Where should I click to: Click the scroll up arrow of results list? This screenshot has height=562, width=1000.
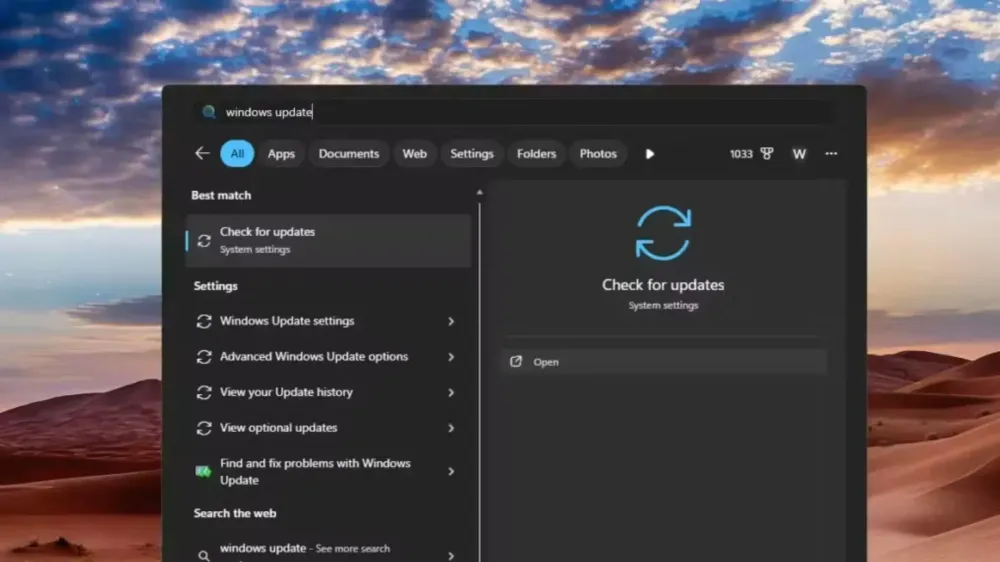coord(480,192)
